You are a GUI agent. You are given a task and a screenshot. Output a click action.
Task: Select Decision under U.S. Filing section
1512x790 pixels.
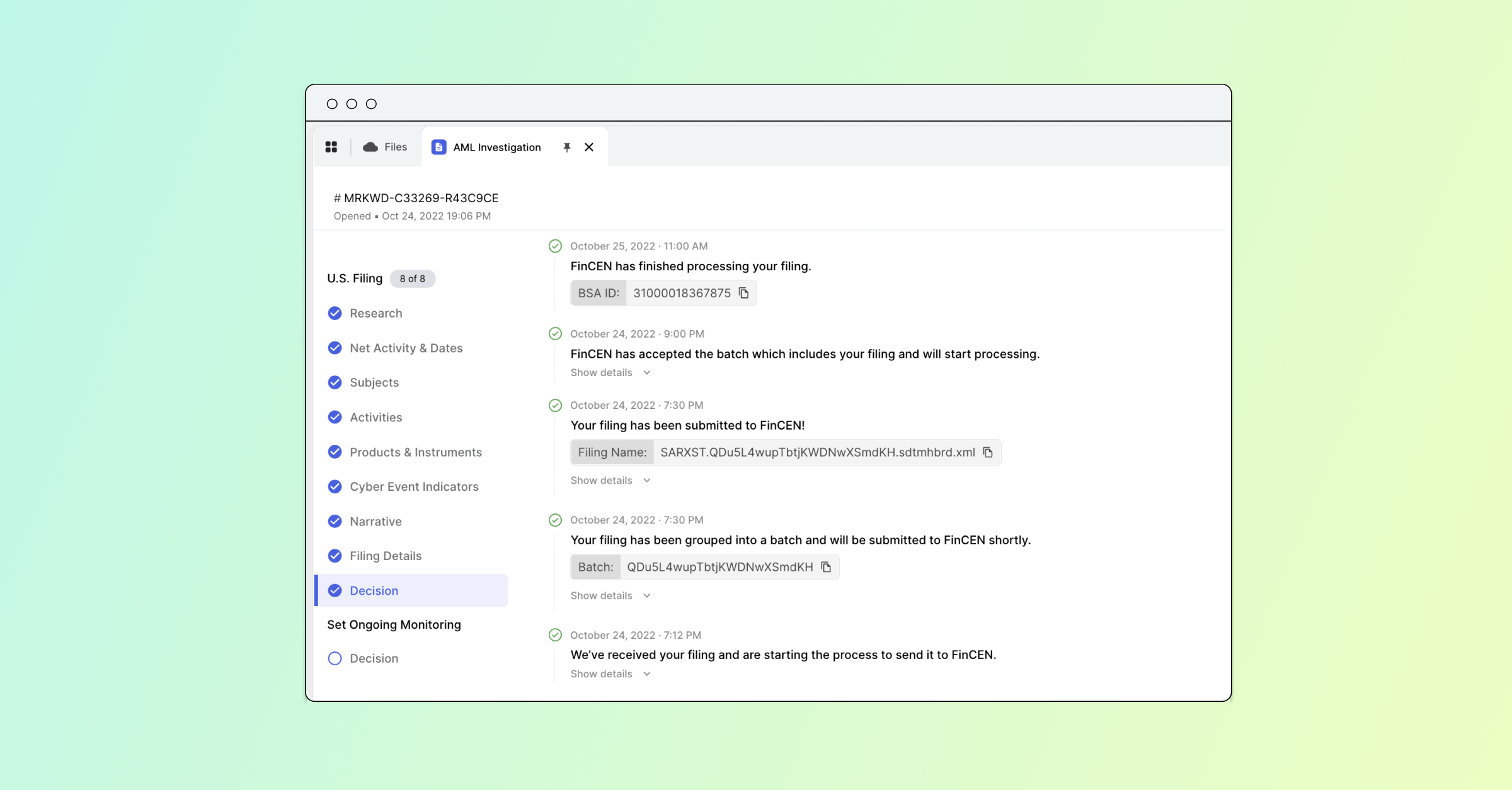(374, 590)
